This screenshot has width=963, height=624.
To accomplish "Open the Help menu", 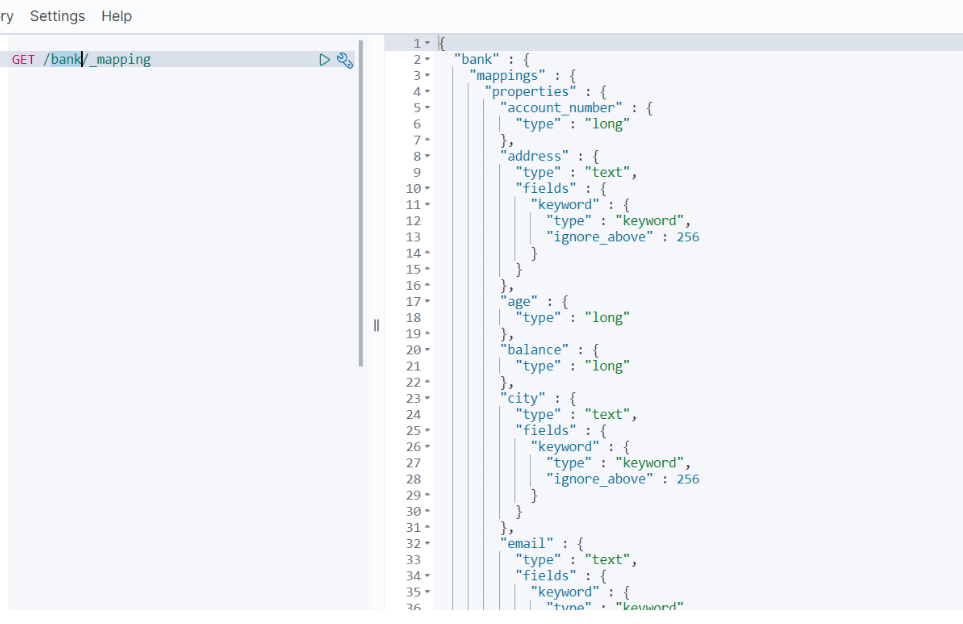I will pyautogui.click(x=116, y=16).
